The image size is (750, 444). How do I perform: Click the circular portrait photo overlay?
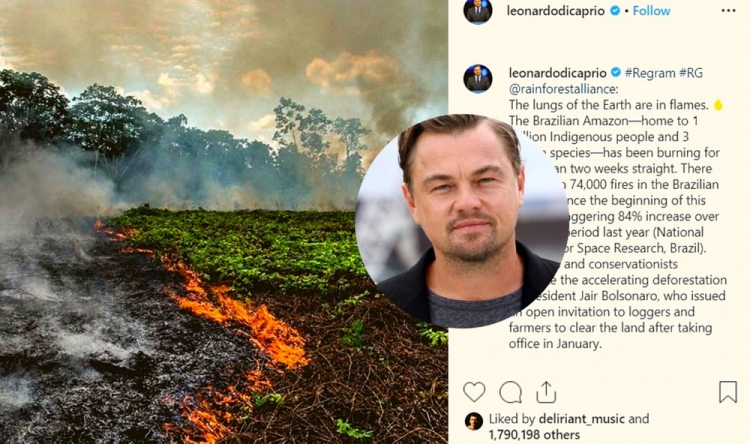pos(462,221)
